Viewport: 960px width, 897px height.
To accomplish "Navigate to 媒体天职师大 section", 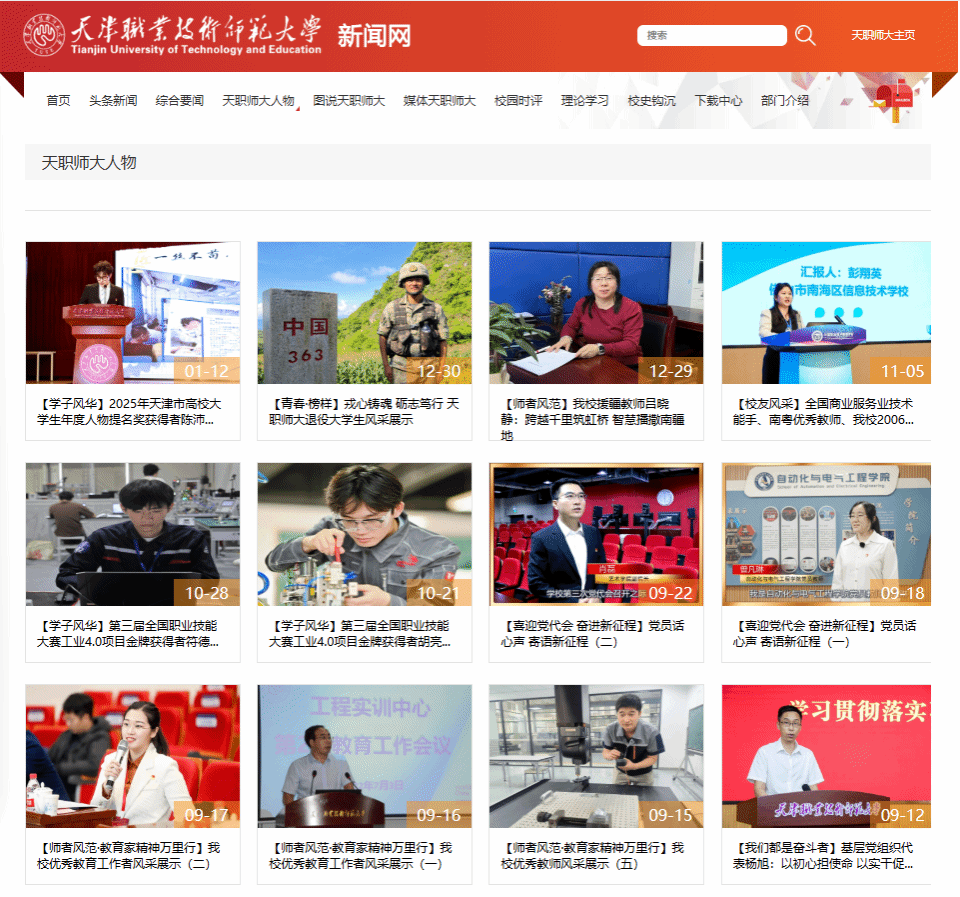I will point(439,100).
